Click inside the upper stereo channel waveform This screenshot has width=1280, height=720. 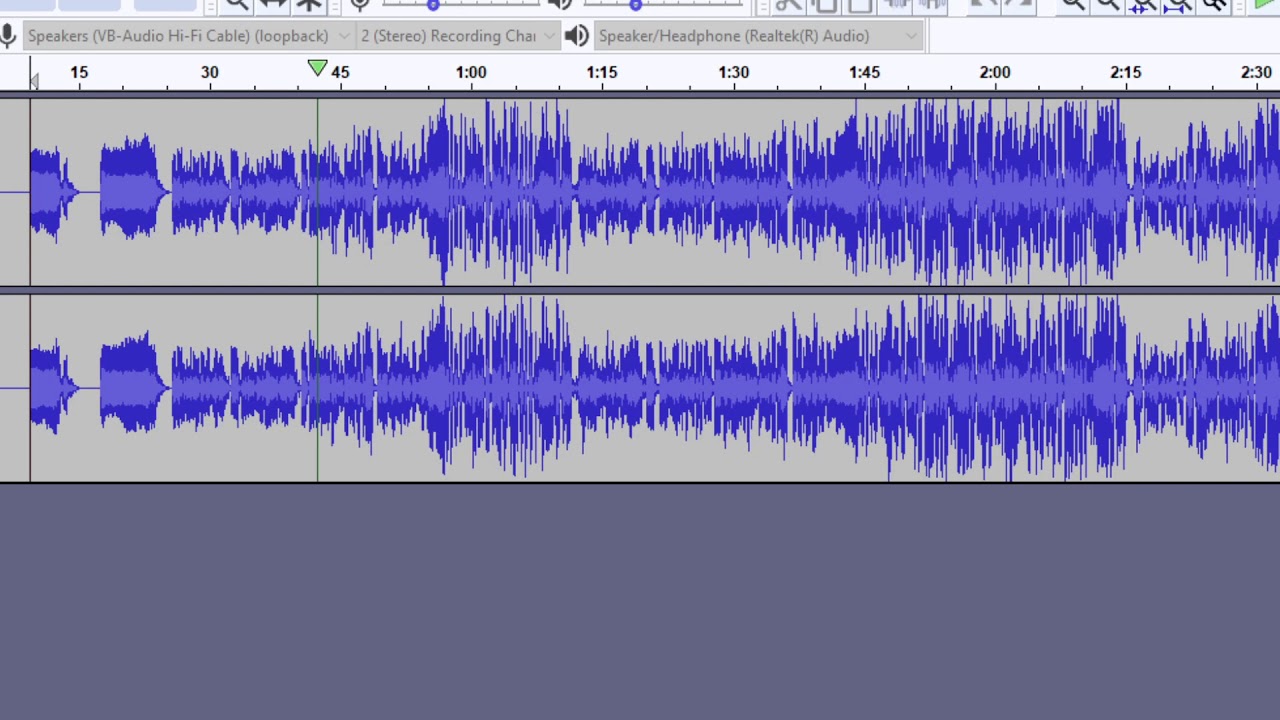point(640,191)
